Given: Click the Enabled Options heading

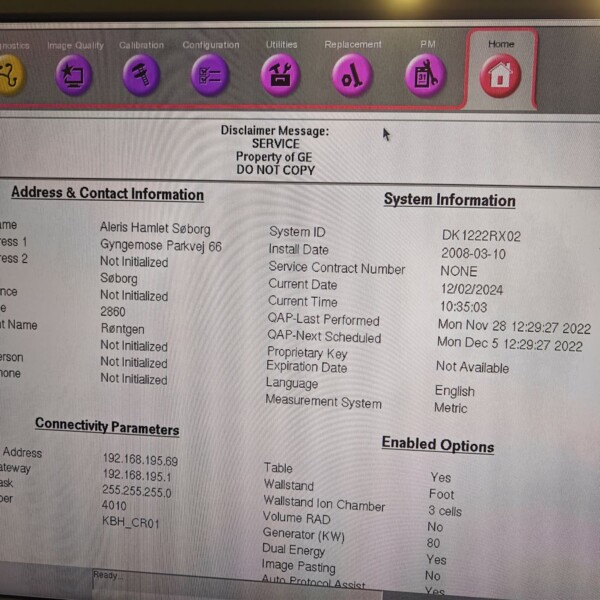Looking at the screenshot, I should coord(437,445).
